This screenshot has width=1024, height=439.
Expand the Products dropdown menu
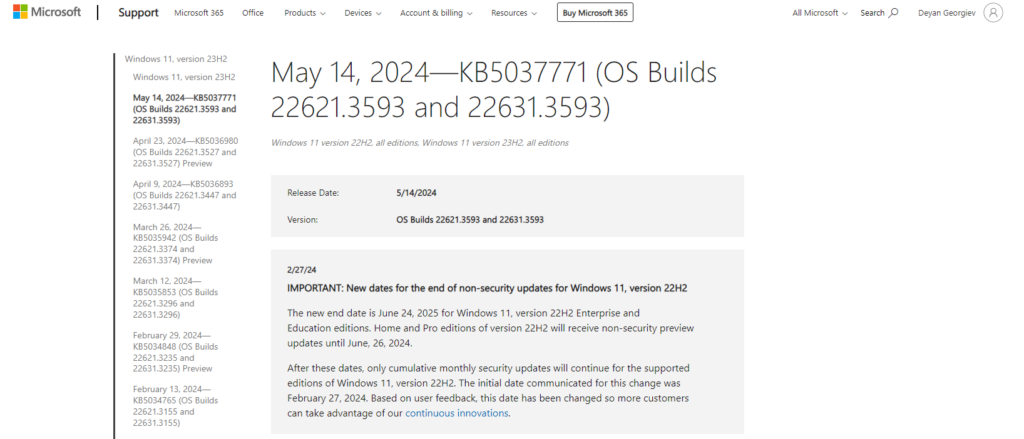tap(305, 13)
